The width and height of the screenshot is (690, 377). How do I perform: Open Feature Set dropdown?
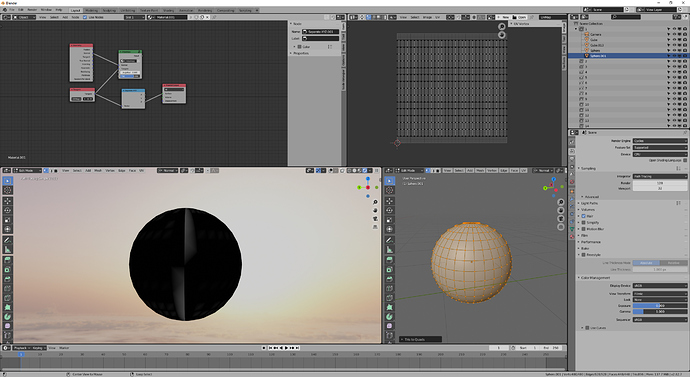tap(660, 147)
